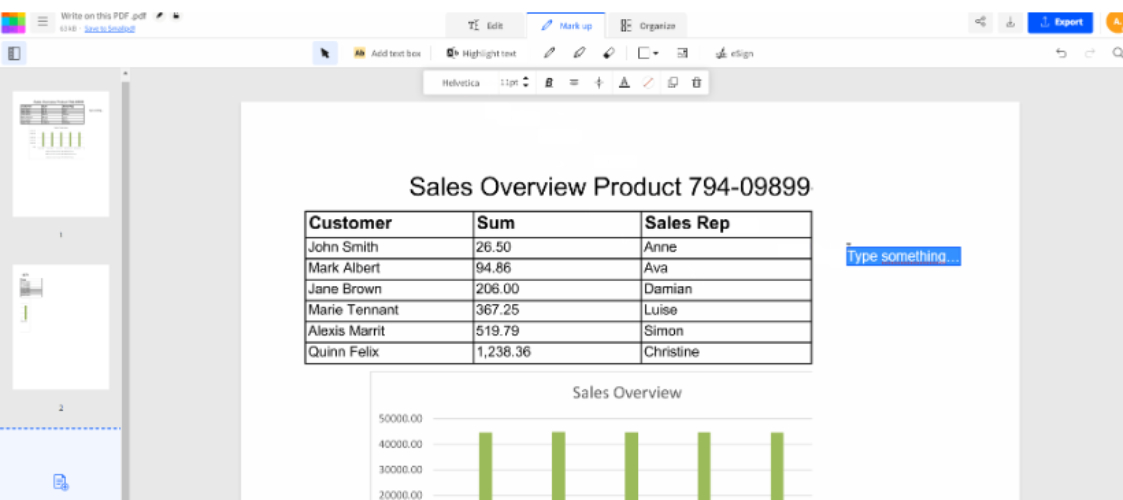Switch to the Organize tab
The height and width of the screenshot is (500, 1123).
point(648,25)
